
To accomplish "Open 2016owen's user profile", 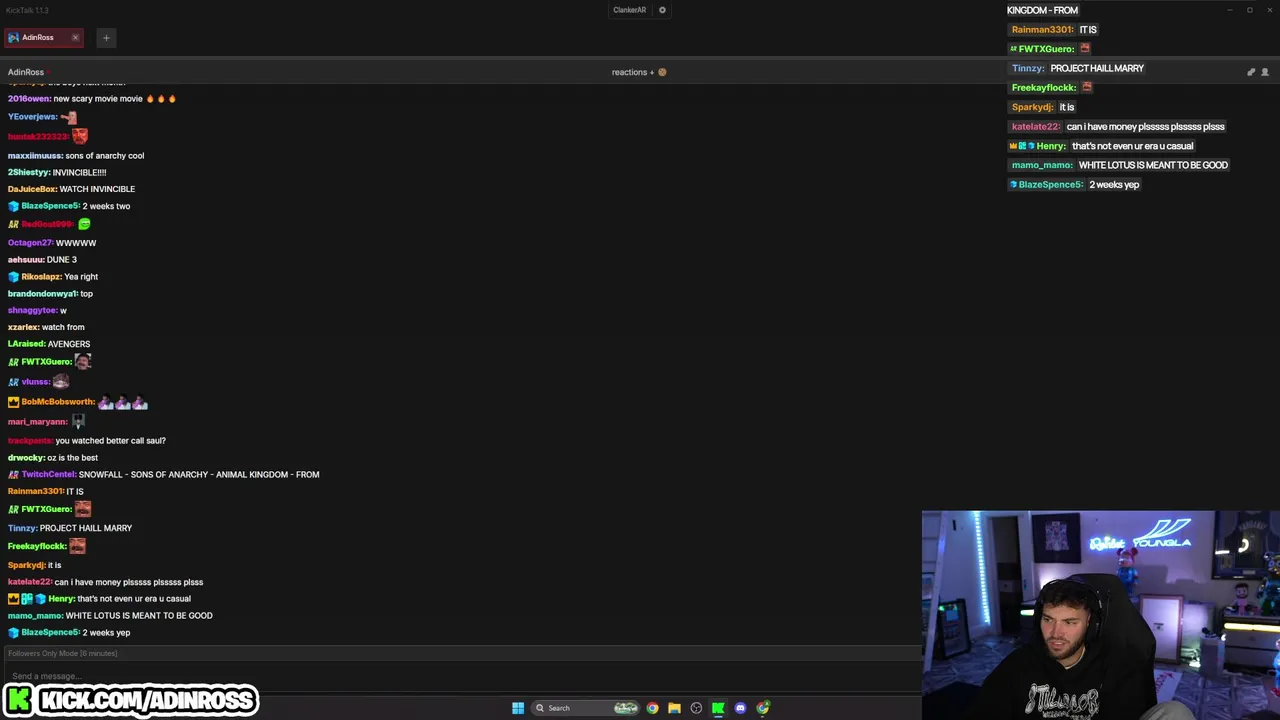I will pos(29,99).
